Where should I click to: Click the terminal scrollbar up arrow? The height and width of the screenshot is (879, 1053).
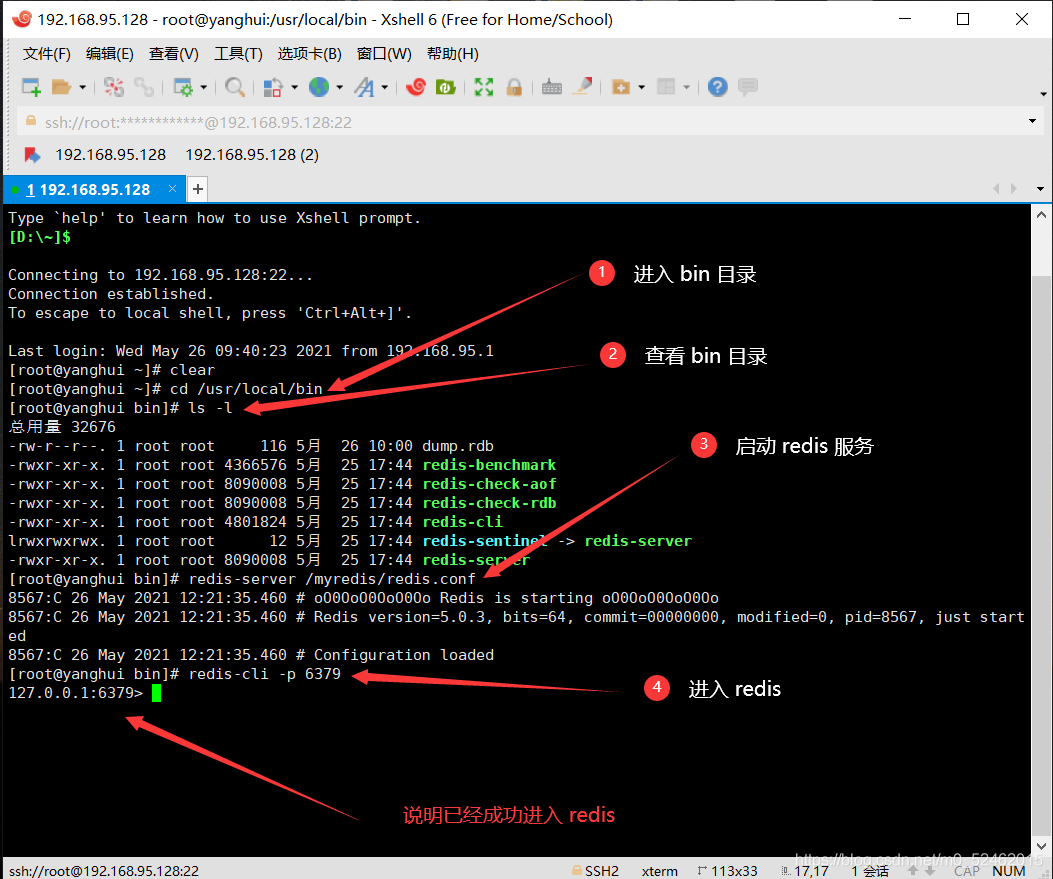[1041, 216]
